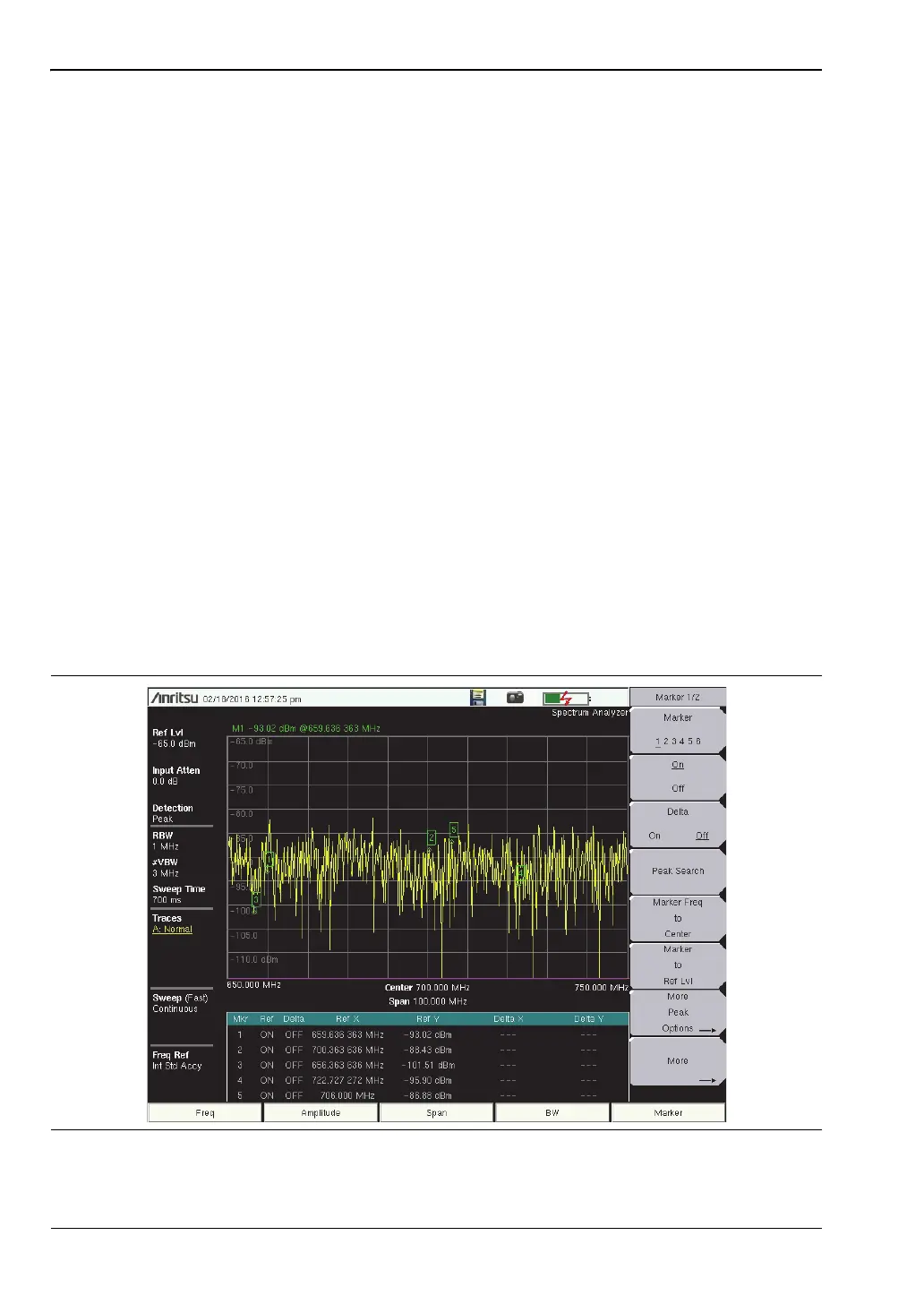Screen dimensions: 924x1304
Task: Open More Peak Options submenu
Action: [x=678, y=1012]
